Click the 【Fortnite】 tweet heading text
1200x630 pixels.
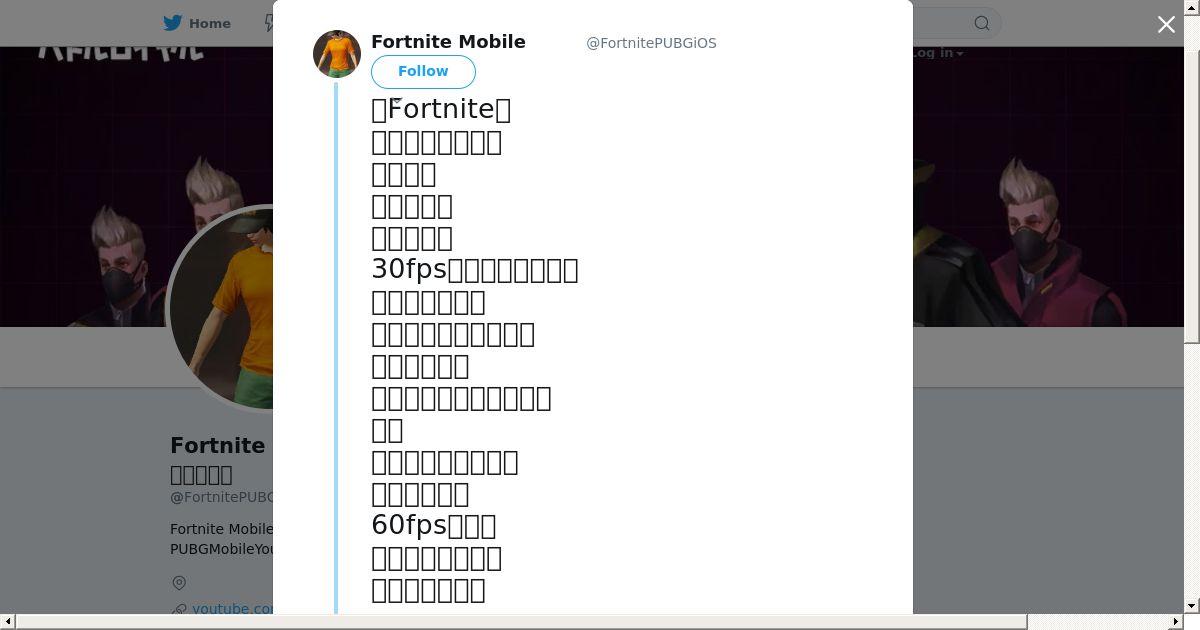(441, 109)
